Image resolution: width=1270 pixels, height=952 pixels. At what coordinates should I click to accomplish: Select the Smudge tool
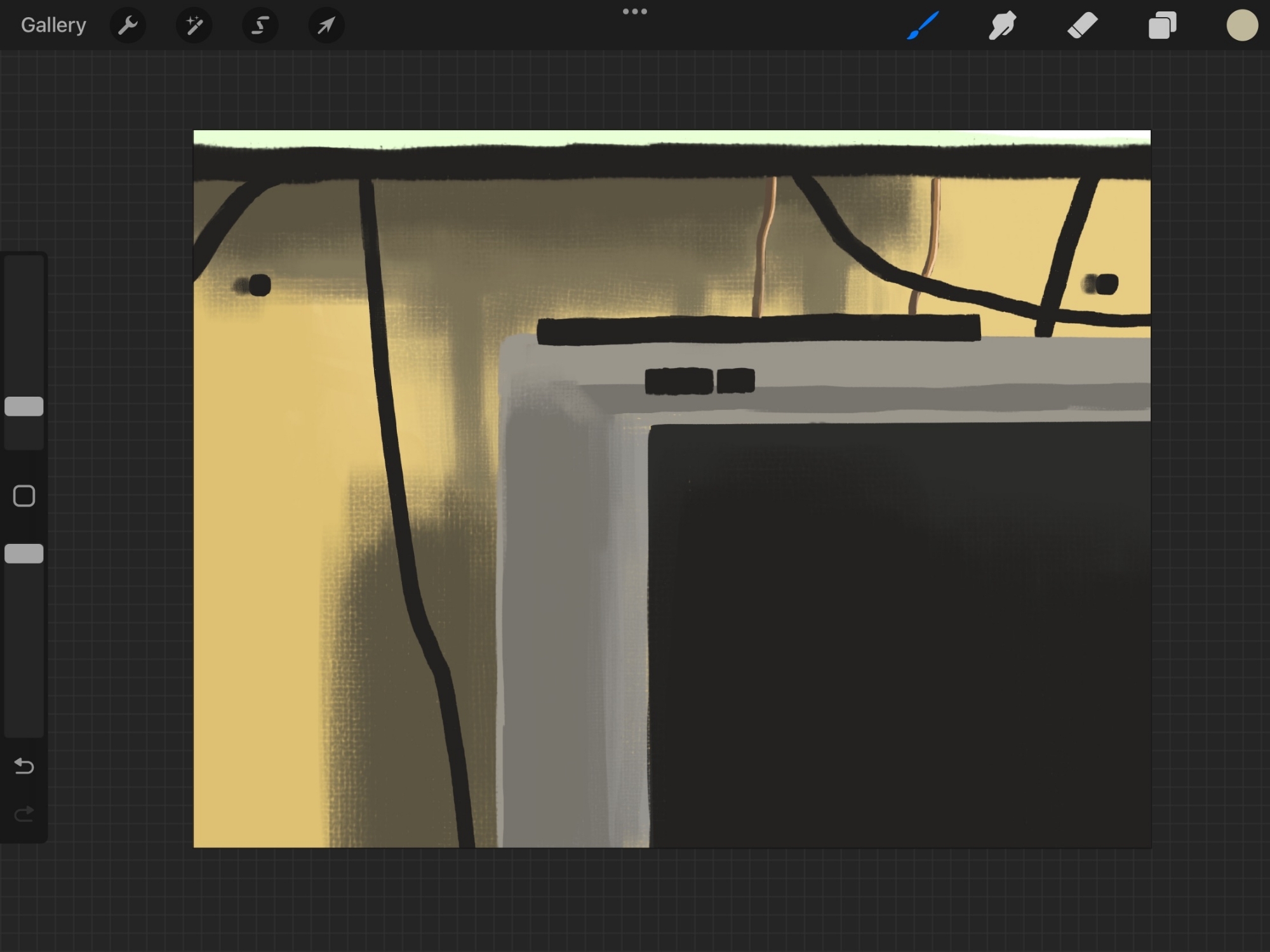1003,26
